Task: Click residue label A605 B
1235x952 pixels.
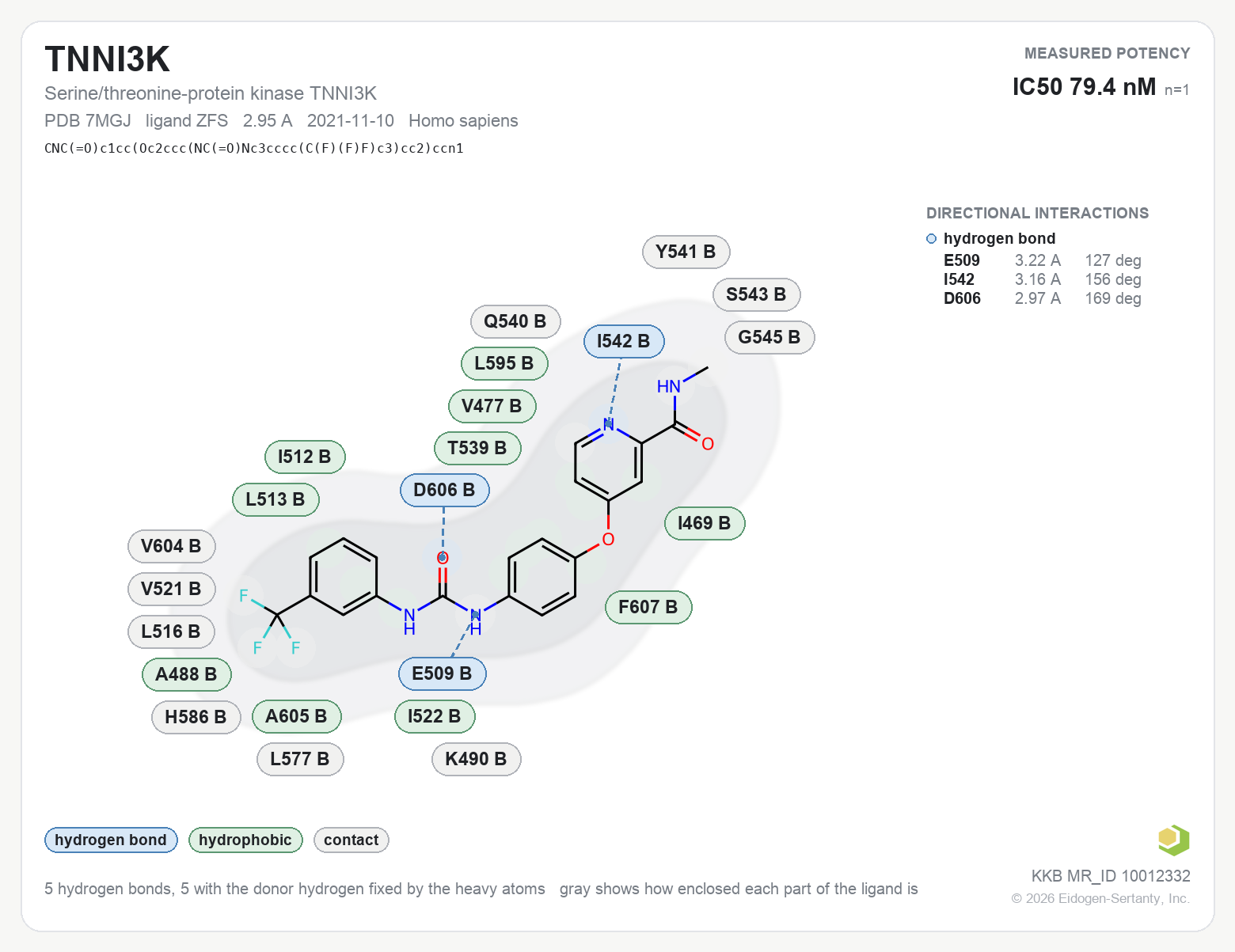Action: click(296, 716)
